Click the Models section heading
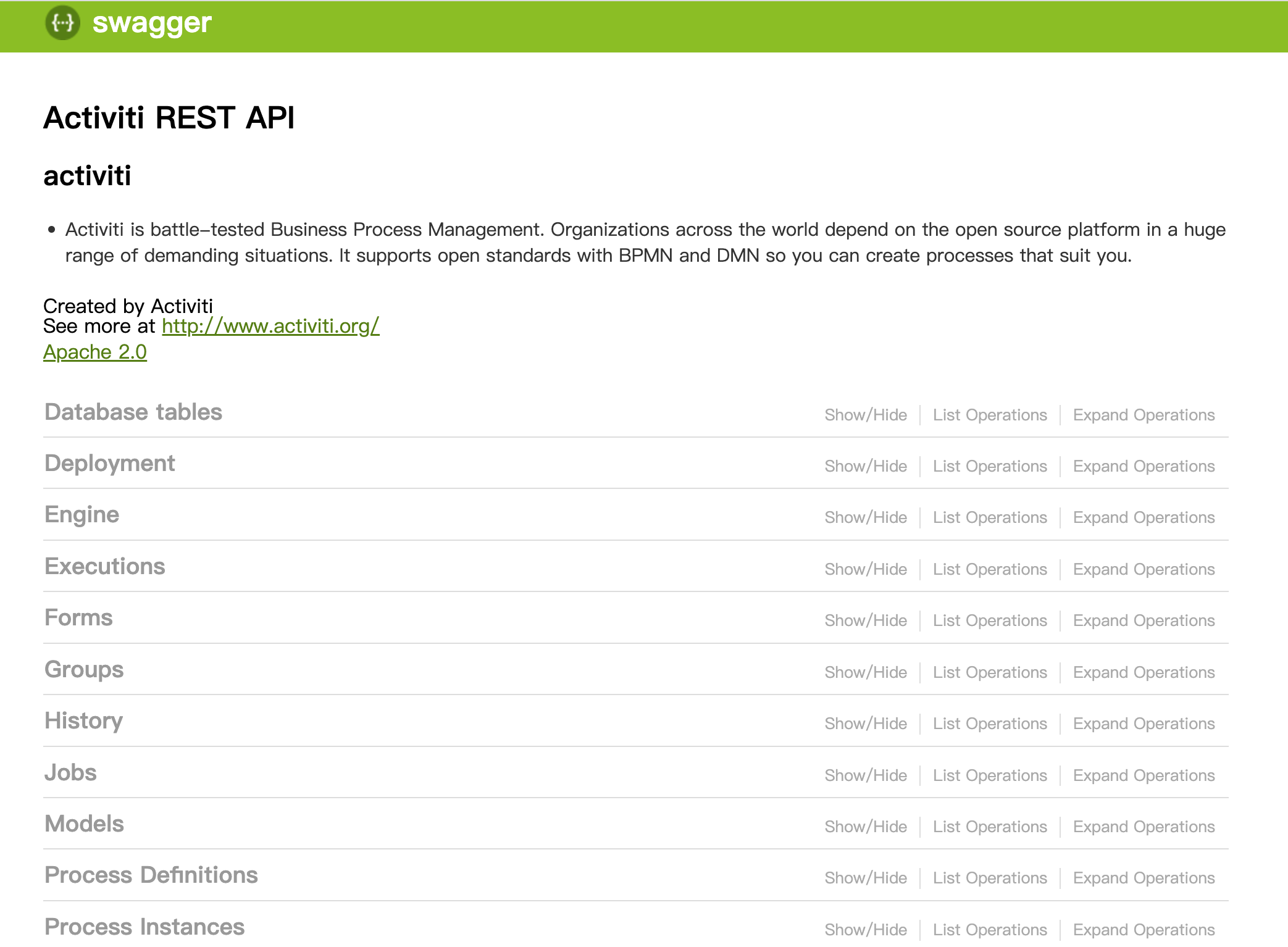Screen dimensions: 1288x947 point(84,824)
